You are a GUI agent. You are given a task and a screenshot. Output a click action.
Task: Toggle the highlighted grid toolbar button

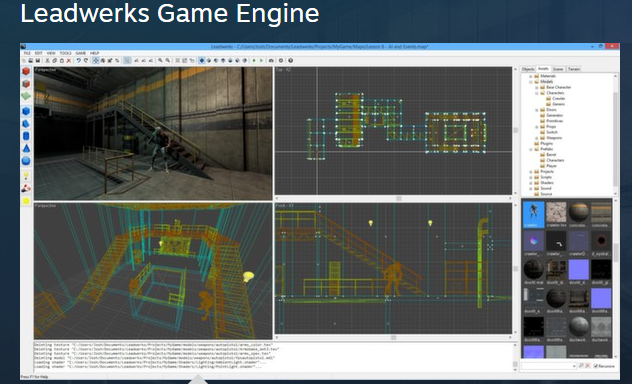[127, 60]
